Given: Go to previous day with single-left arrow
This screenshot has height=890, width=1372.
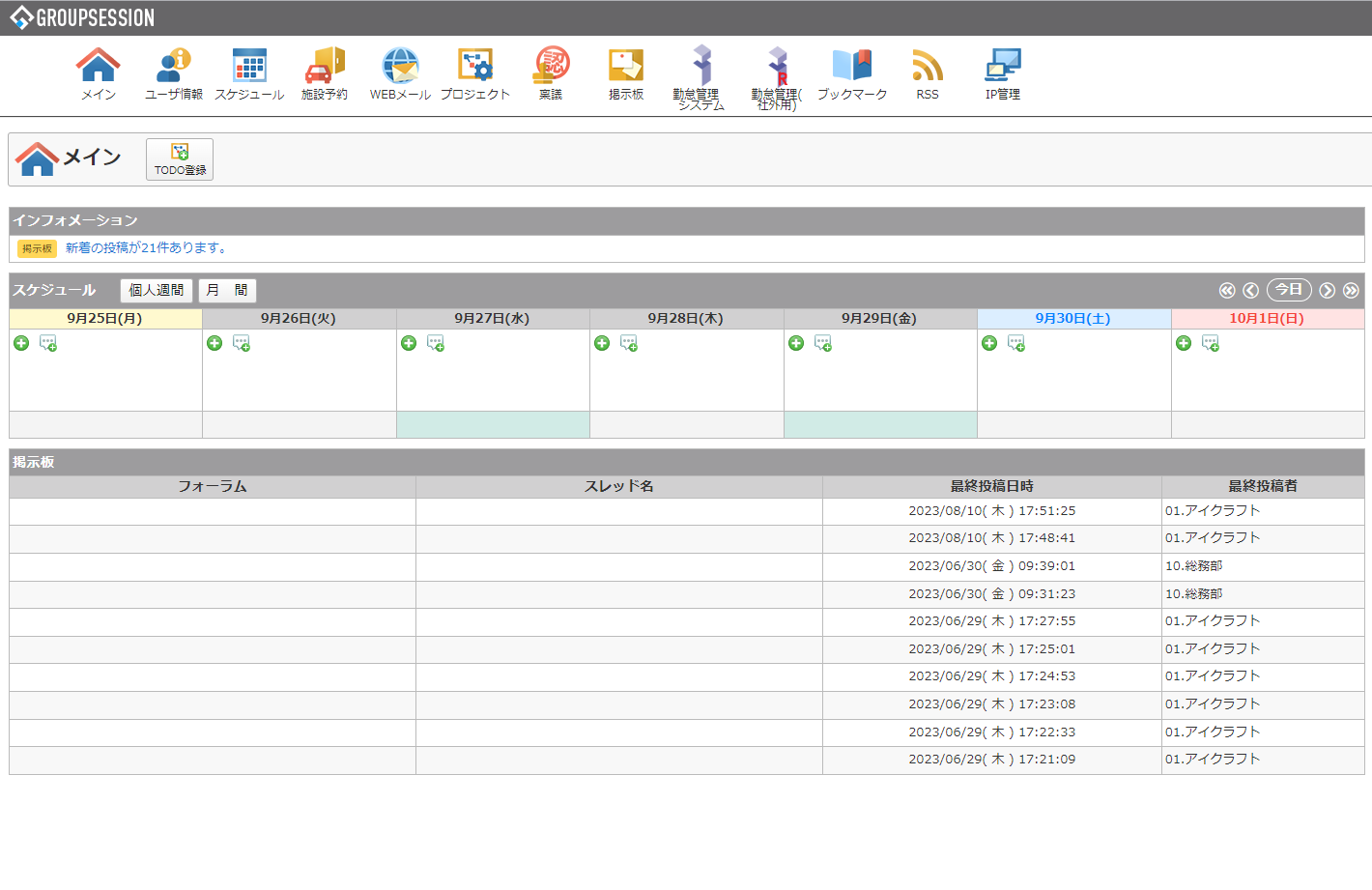Looking at the screenshot, I should [1250, 290].
